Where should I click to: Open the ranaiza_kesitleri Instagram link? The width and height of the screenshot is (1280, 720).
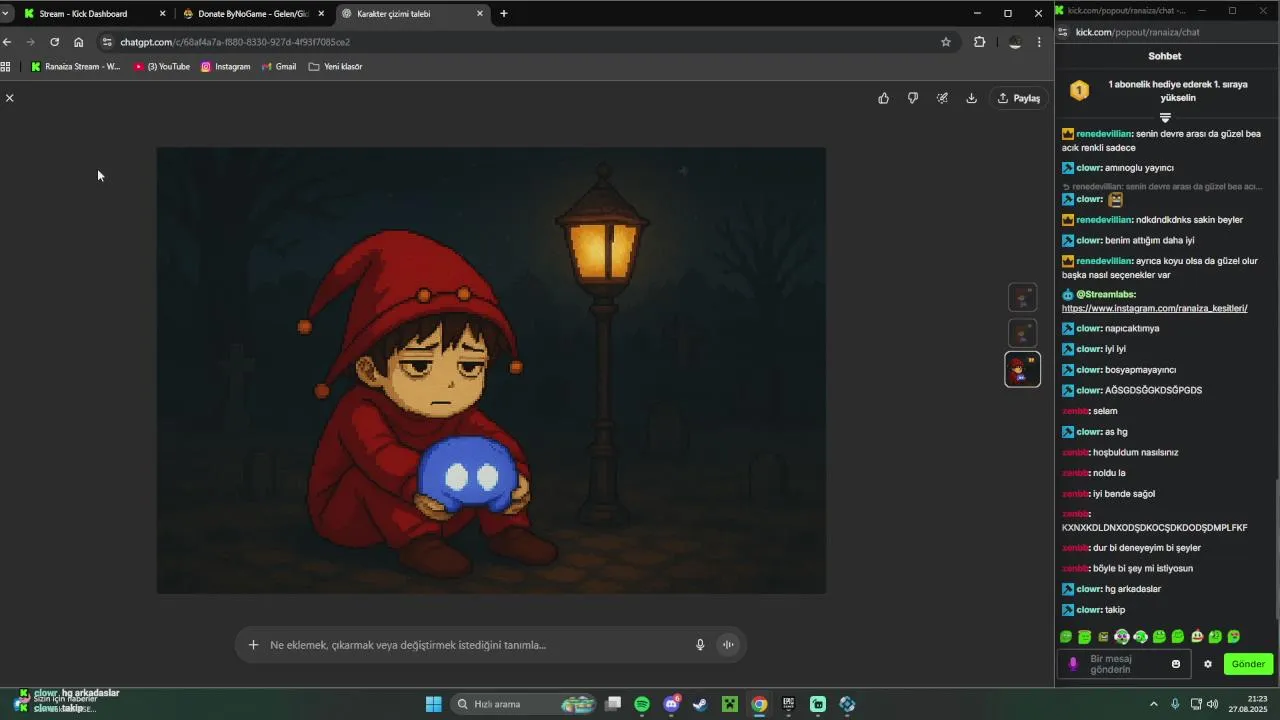pyautogui.click(x=1154, y=308)
